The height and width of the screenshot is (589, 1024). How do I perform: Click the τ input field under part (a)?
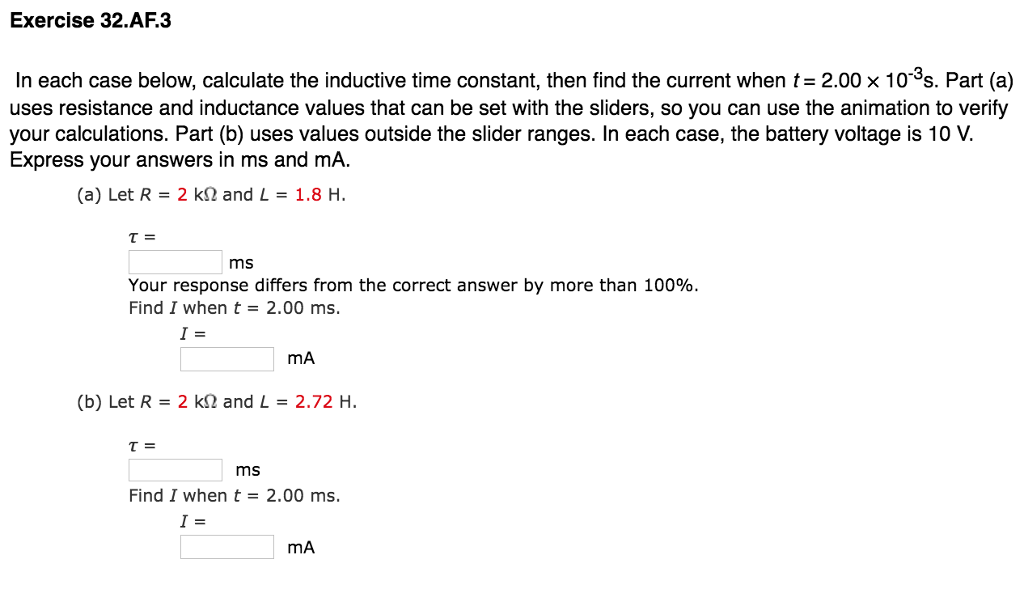(174, 261)
